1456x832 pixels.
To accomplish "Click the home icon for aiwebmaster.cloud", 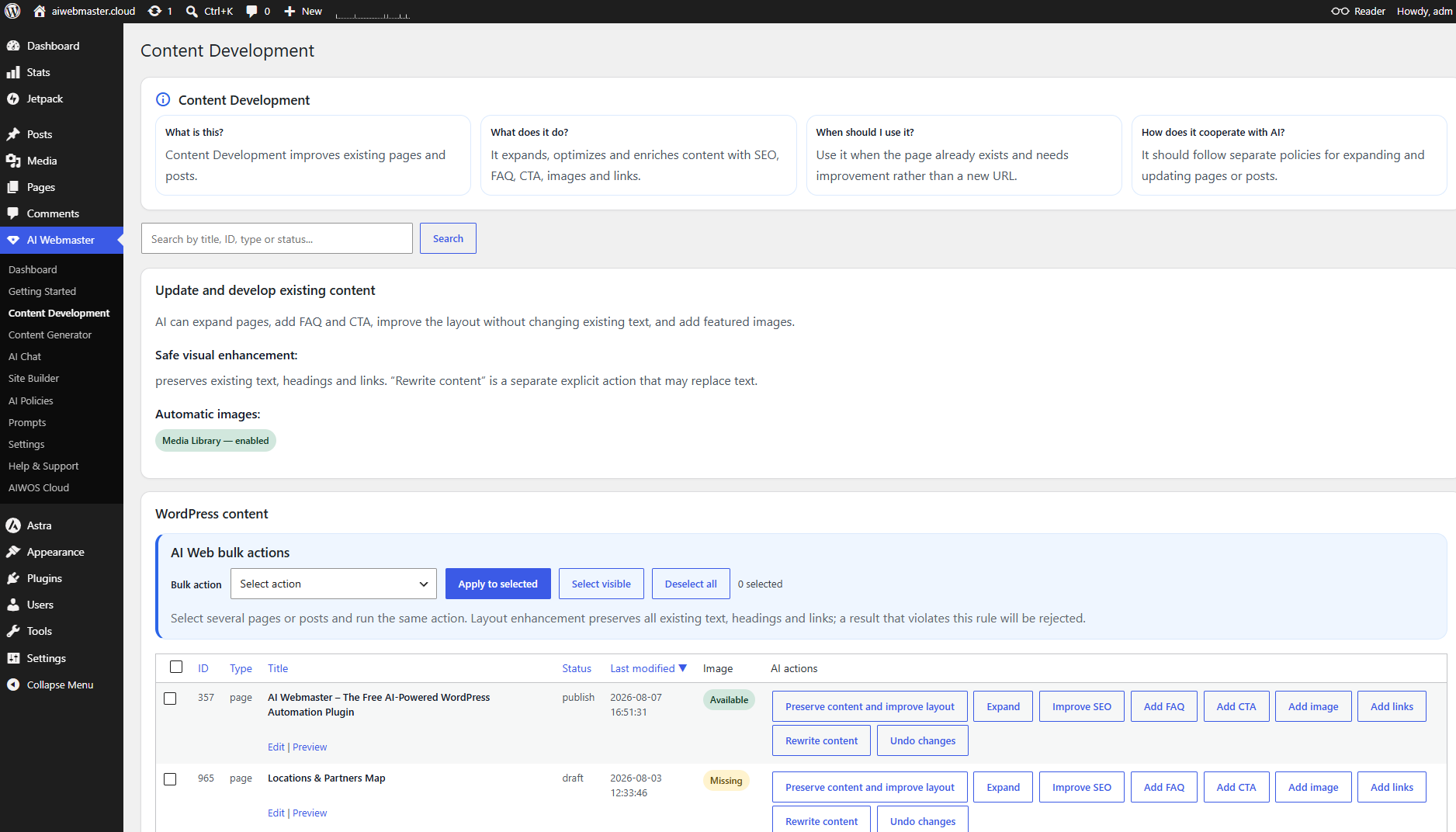I will [x=40, y=11].
